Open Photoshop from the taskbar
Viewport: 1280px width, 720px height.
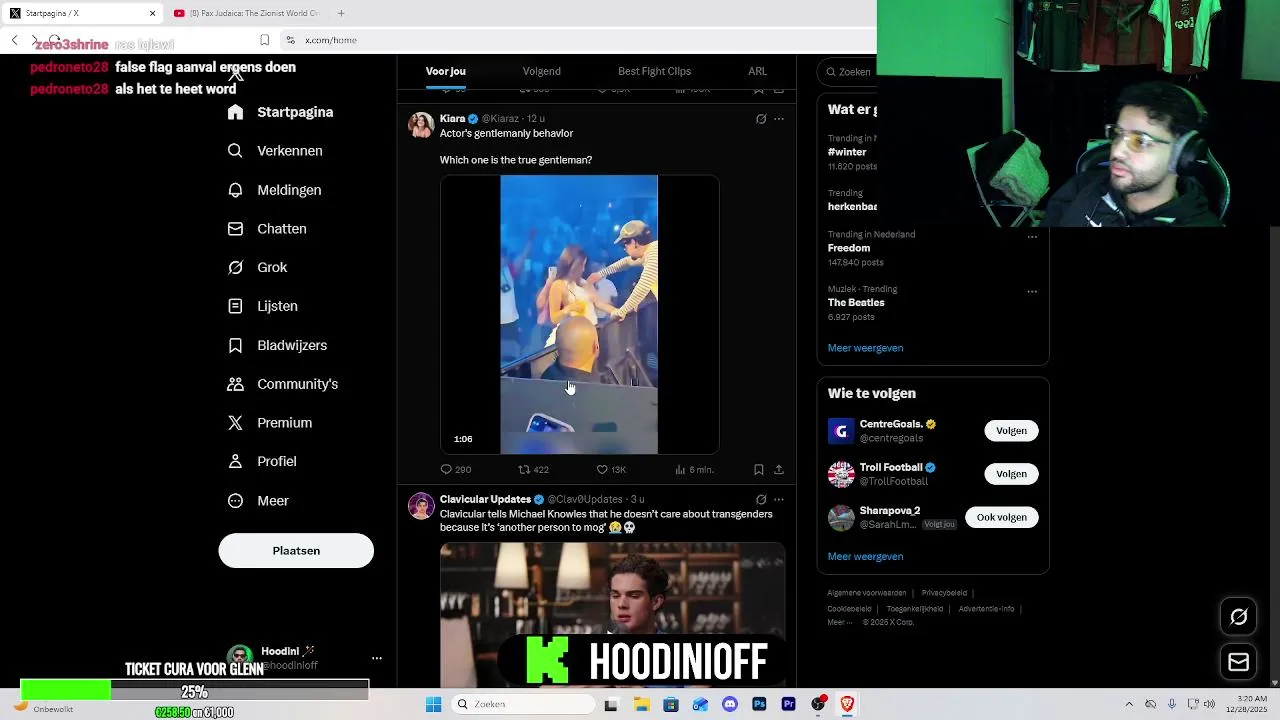pos(759,704)
